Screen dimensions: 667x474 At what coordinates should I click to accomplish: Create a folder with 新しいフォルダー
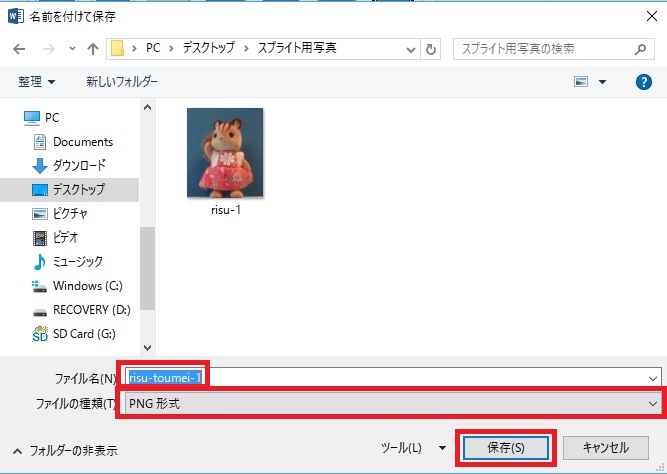(122, 81)
